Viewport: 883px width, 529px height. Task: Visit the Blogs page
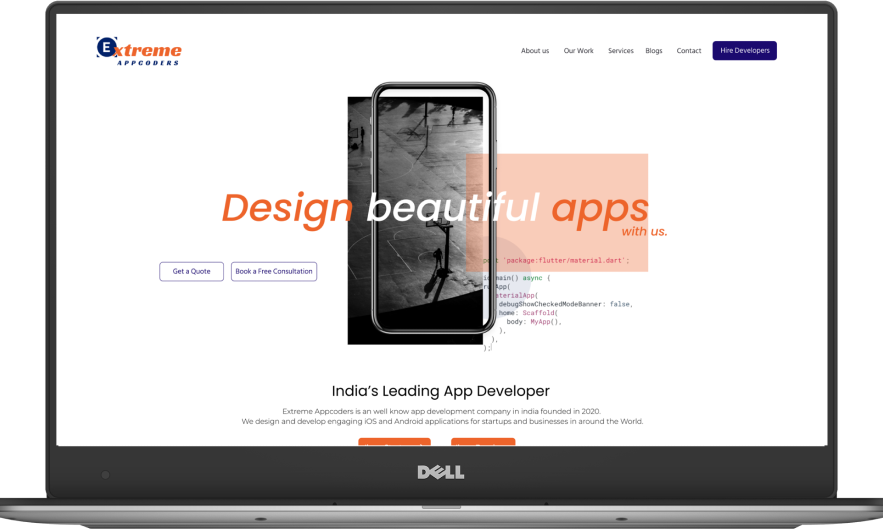[x=653, y=51]
